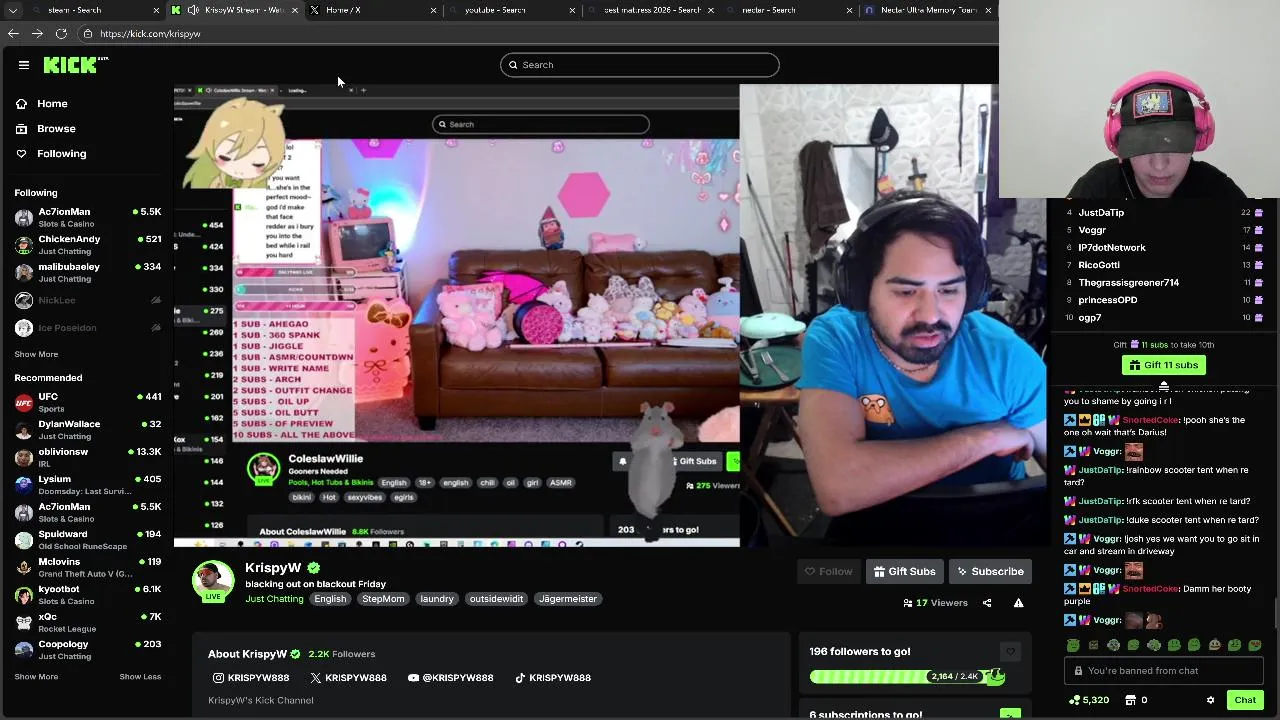Image resolution: width=1280 pixels, height=720 pixels.
Task: Toggle the hamburger sidebar menu
Action: click(x=24, y=65)
